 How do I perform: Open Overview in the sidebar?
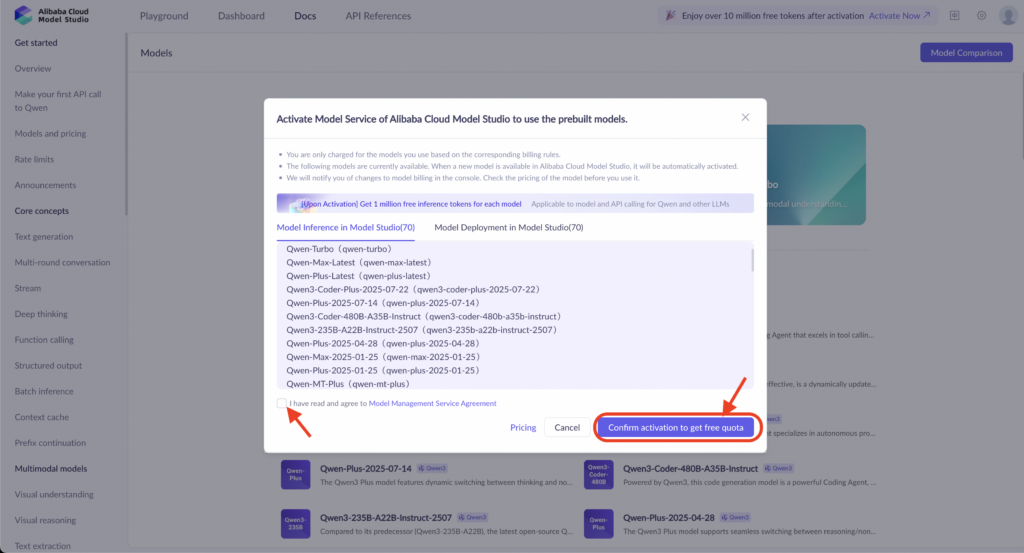[x=33, y=69]
